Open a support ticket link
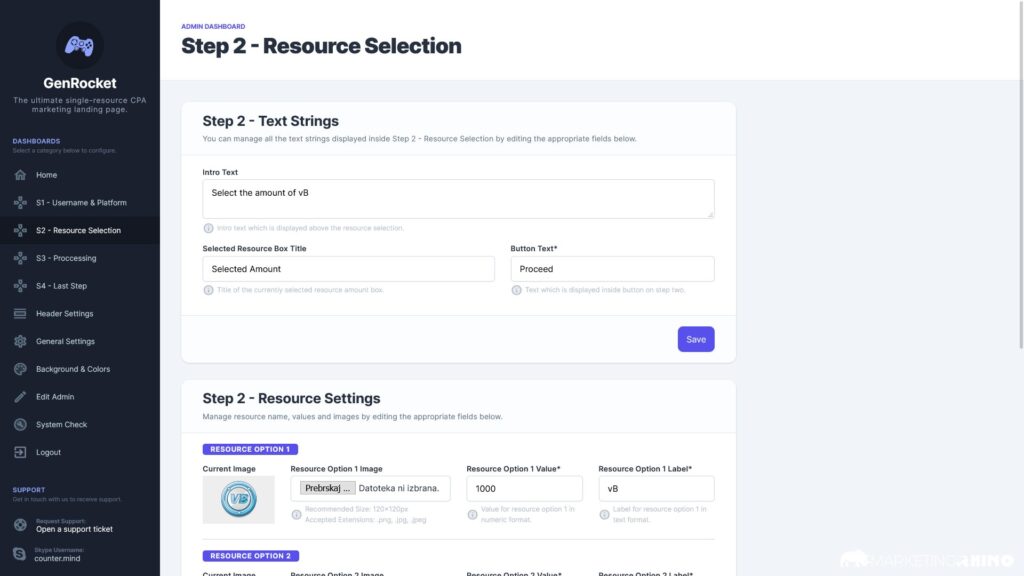Screen dimensions: 1024x576 74,529
